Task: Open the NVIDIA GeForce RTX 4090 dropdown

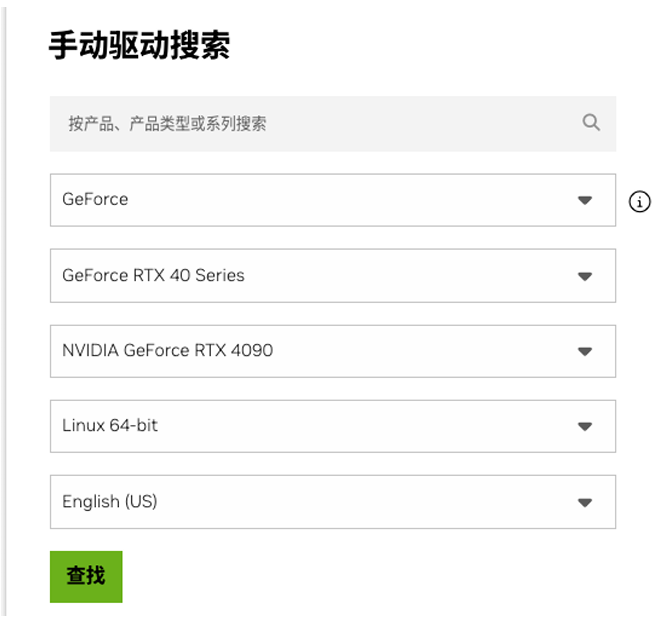Action: pos(333,351)
